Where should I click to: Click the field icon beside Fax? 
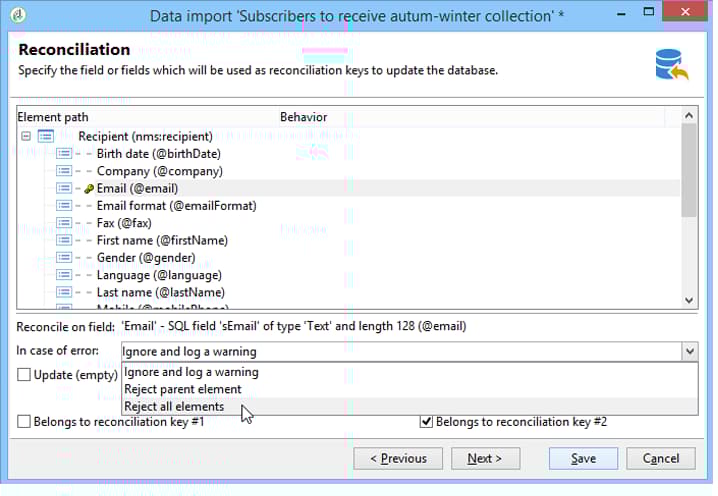click(64, 223)
